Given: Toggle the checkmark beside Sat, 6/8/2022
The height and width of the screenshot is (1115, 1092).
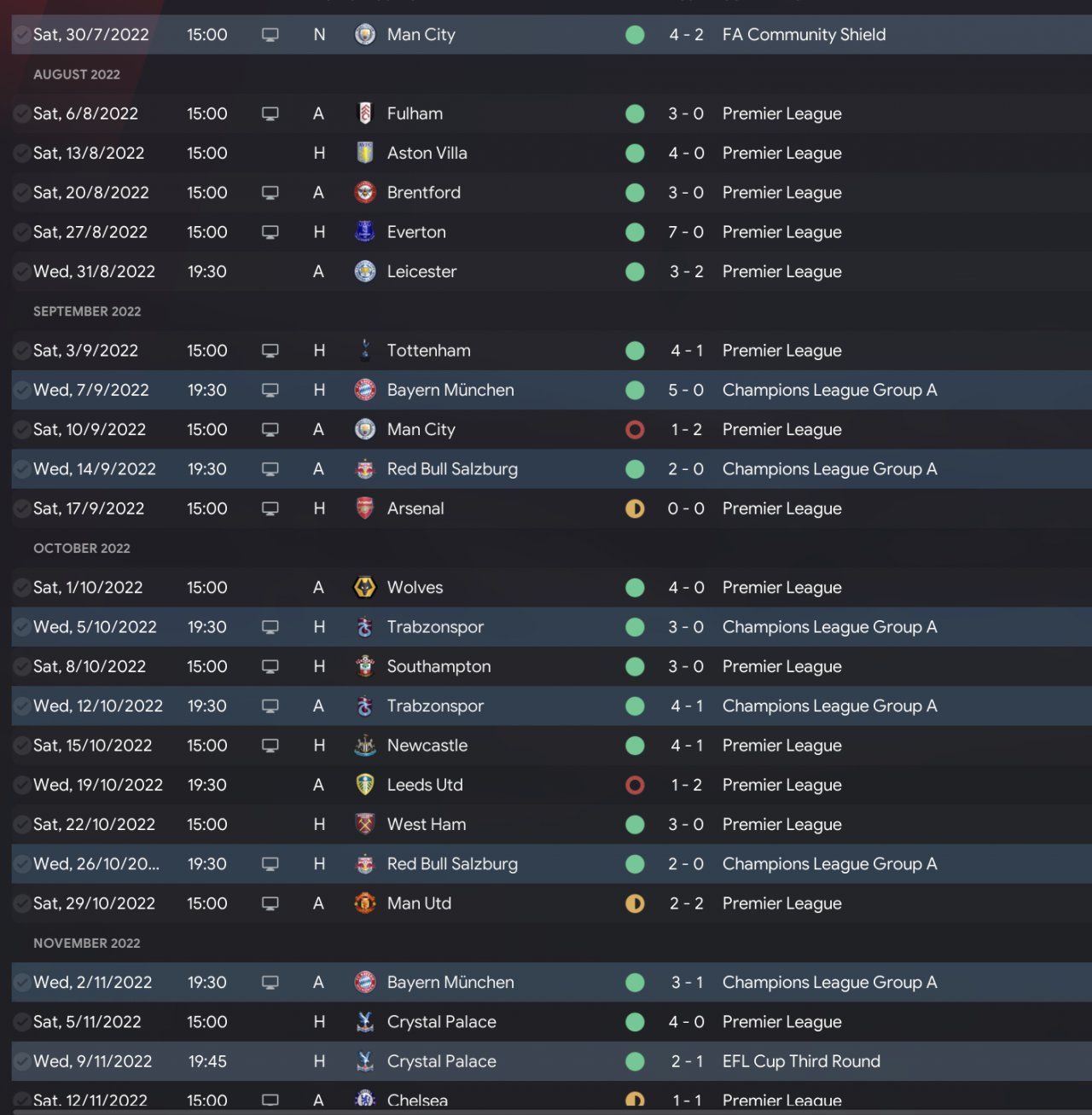Looking at the screenshot, I should [x=21, y=113].
